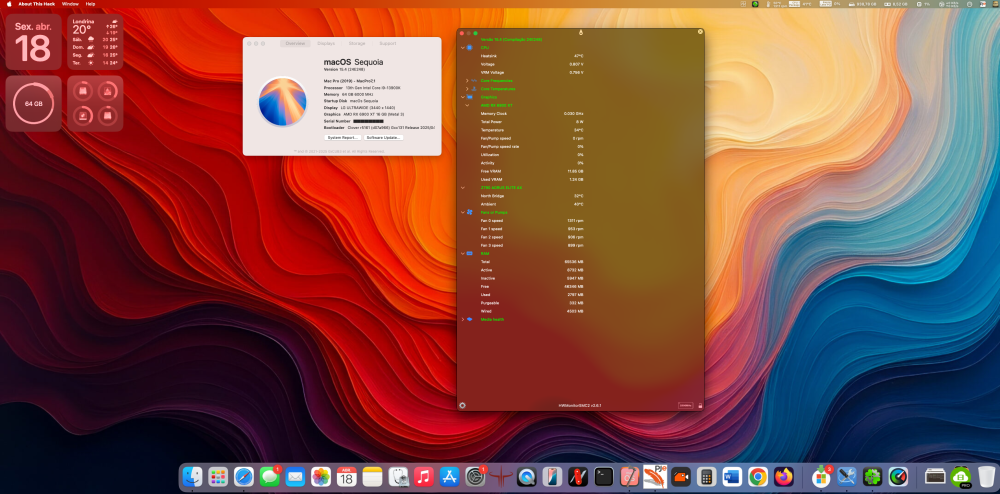Select the VRM Voltage row
Screen dimensions: 1000x494
coord(532,72)
